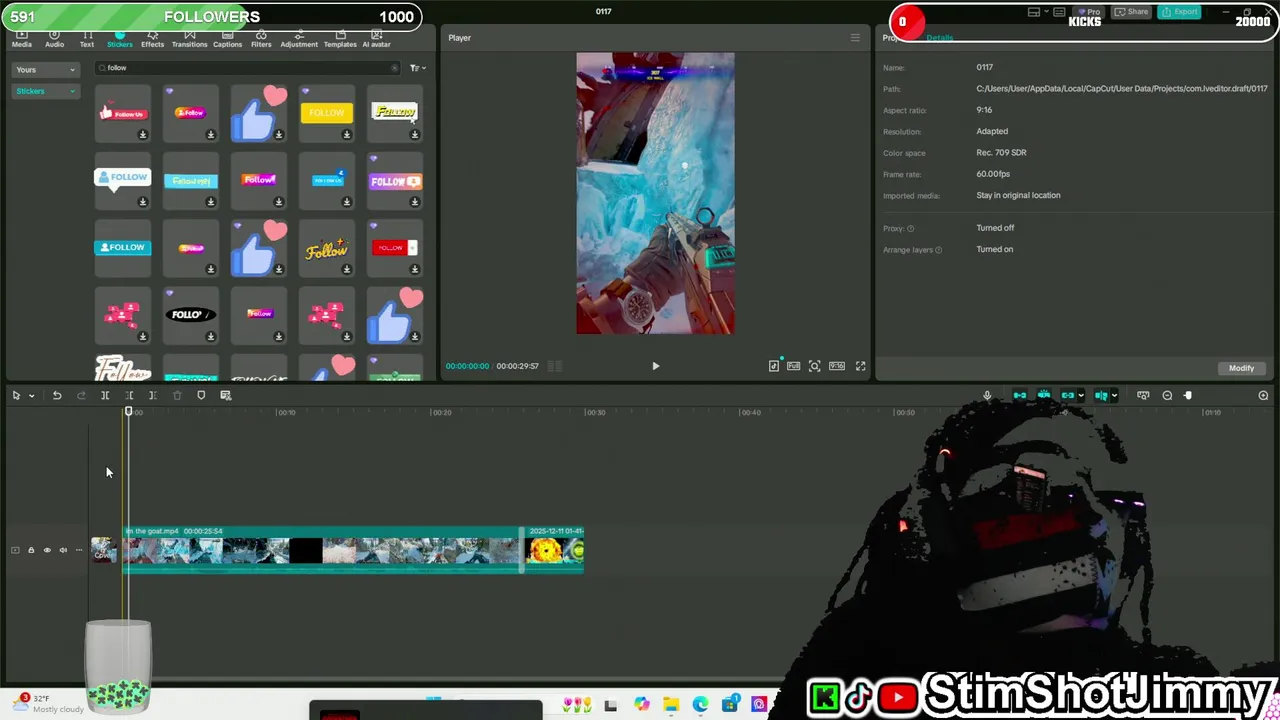Open the Captions tab
1280x720 pixels.
[x=227, y=40]
